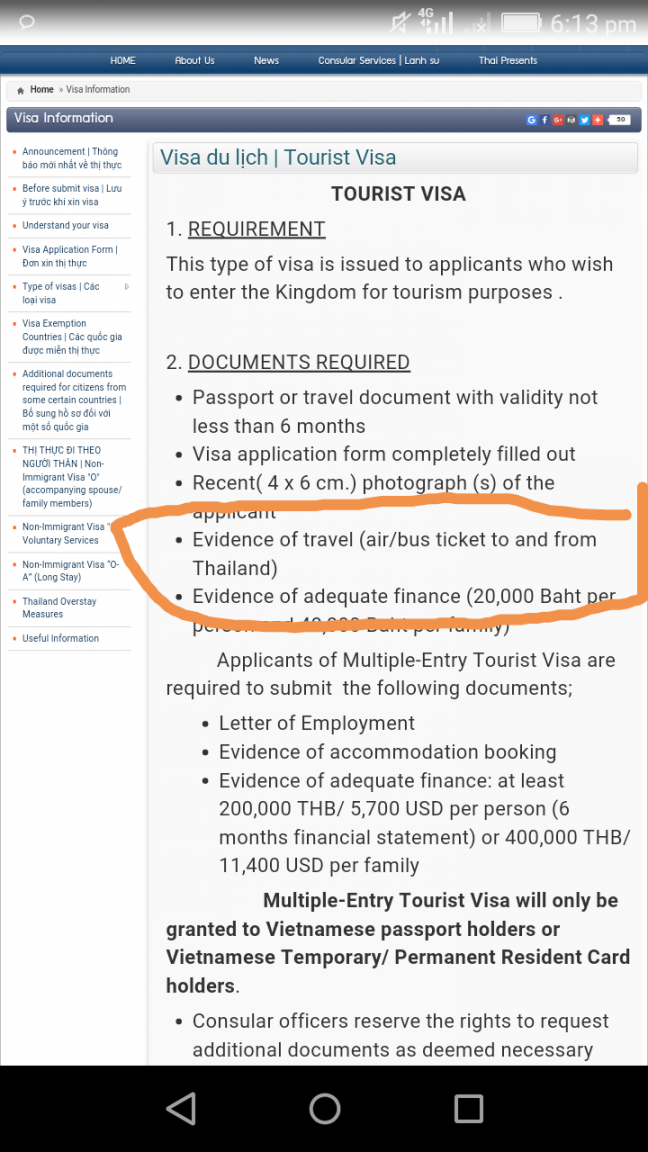Open Thailand Overstay Measures link
This screenshot has width=648, height=1152.
coord(59,608)
